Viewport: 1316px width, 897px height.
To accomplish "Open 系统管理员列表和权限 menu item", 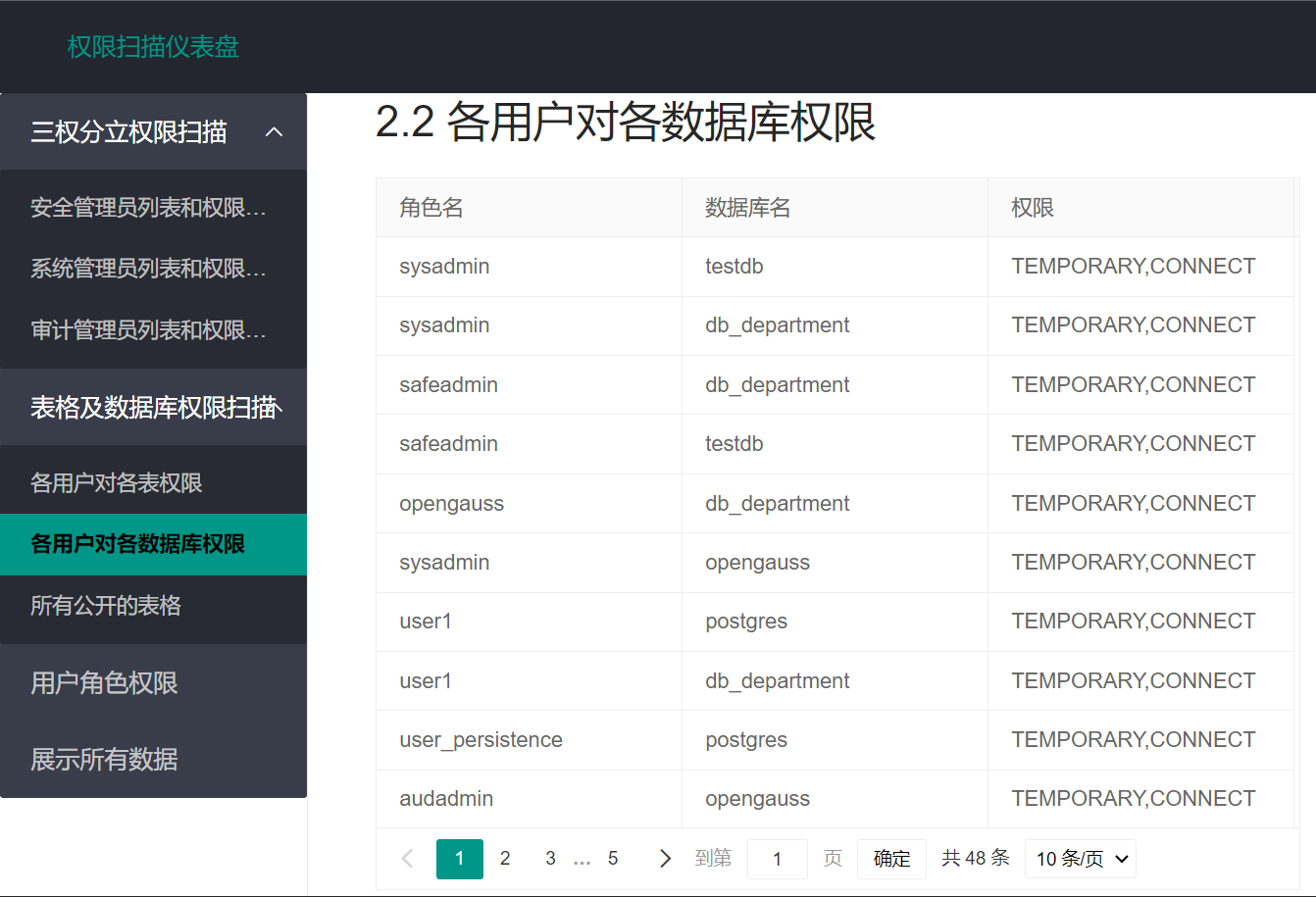I will pyautogui.click(x=153, y=269).
